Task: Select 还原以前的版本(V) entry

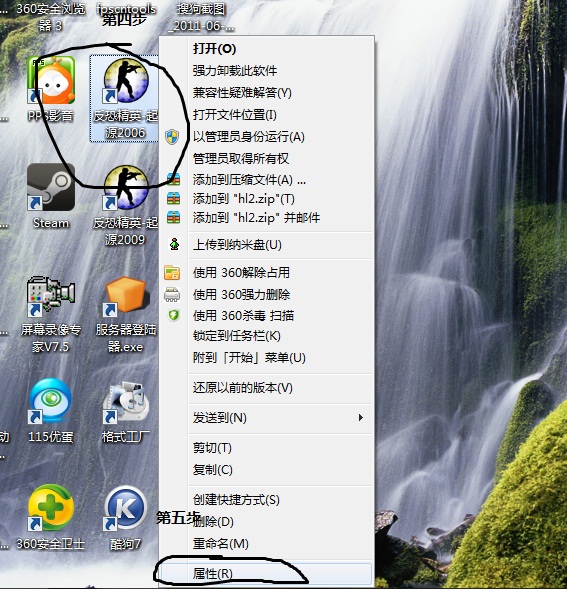Action: (242, 388)
